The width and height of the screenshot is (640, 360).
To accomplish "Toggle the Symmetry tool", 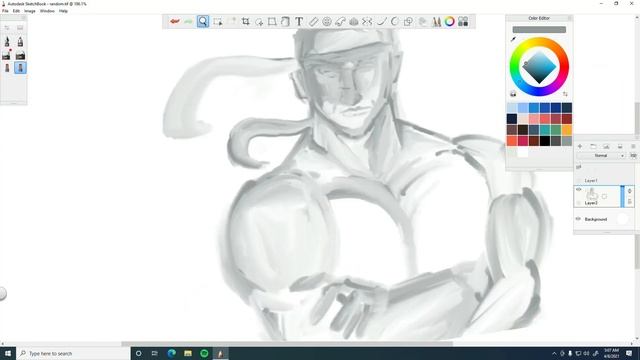I will (367, 22).
